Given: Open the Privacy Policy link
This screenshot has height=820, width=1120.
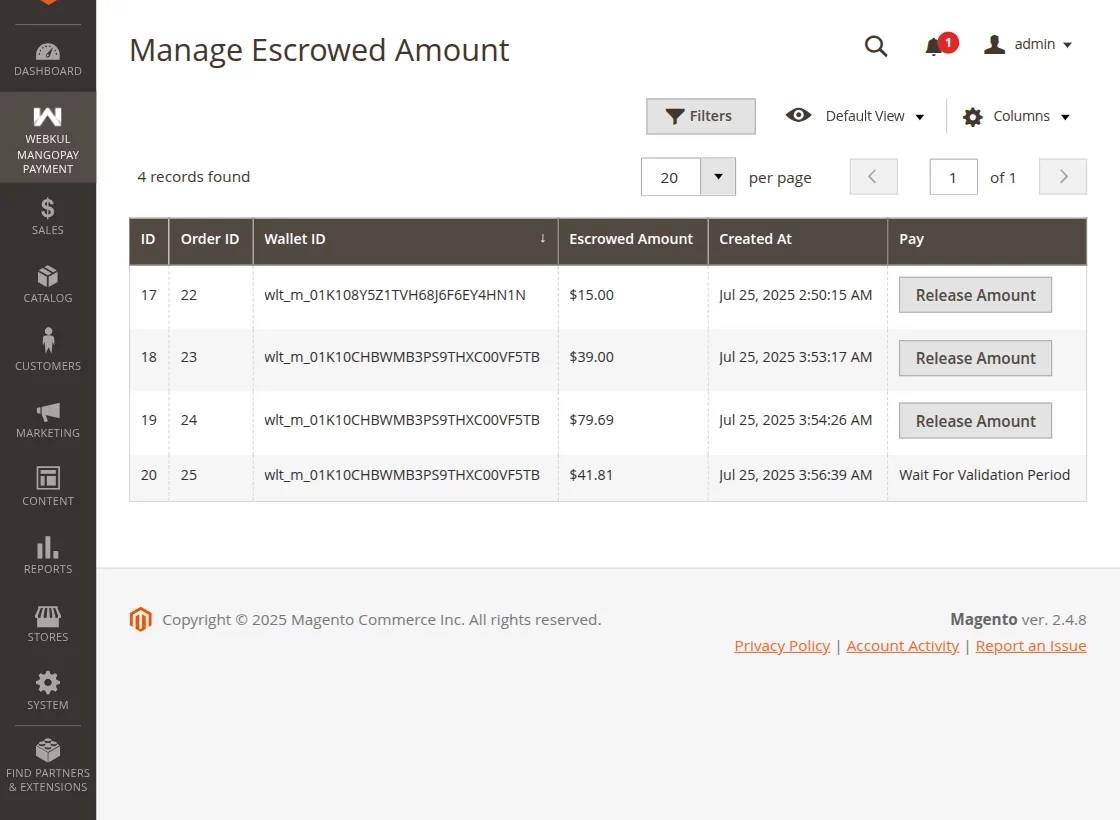Looking at the screenshot, I should pos(782,645).
